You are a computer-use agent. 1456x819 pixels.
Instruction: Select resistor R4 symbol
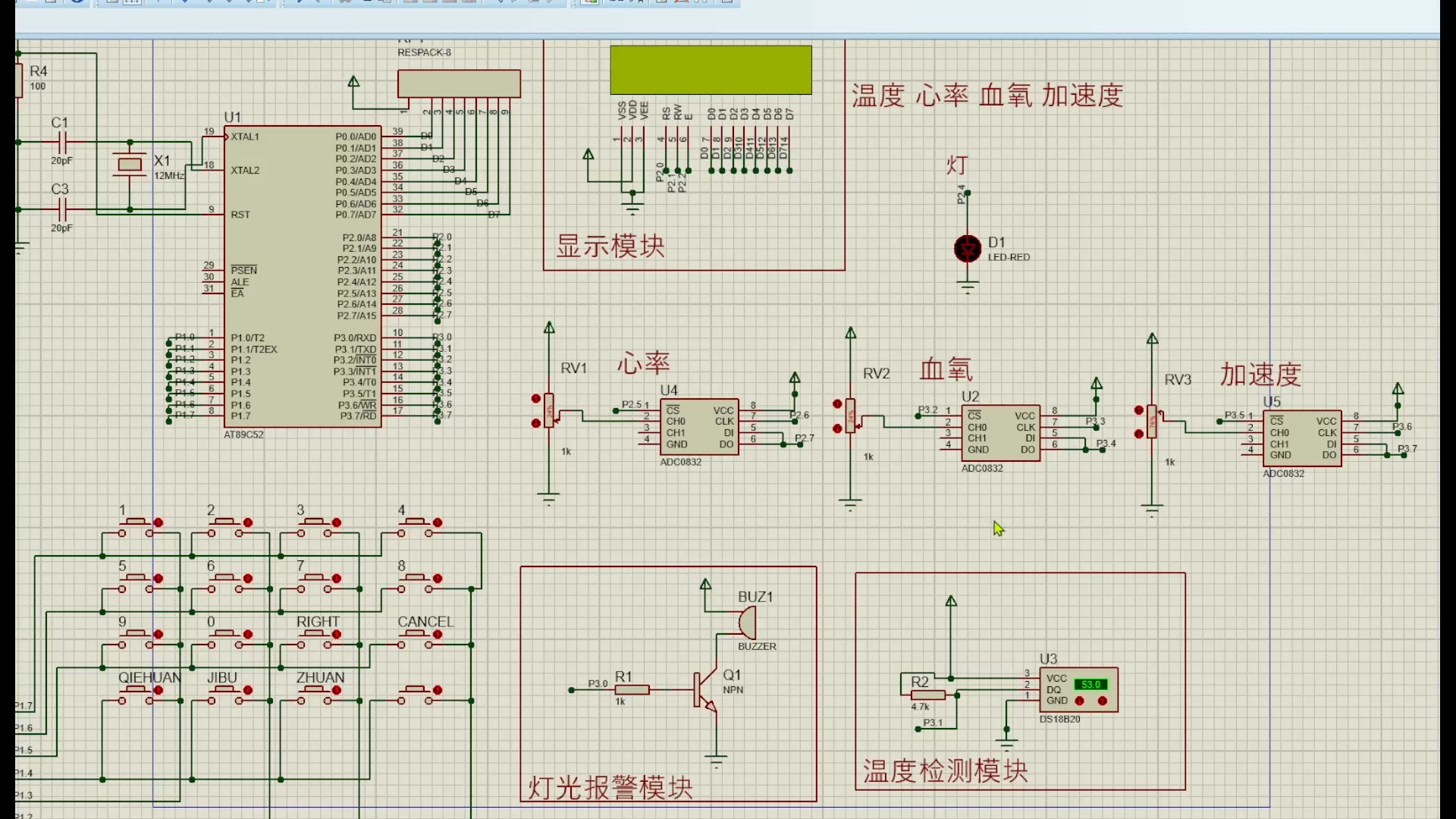pyautogui.click(x=19, y=80)
